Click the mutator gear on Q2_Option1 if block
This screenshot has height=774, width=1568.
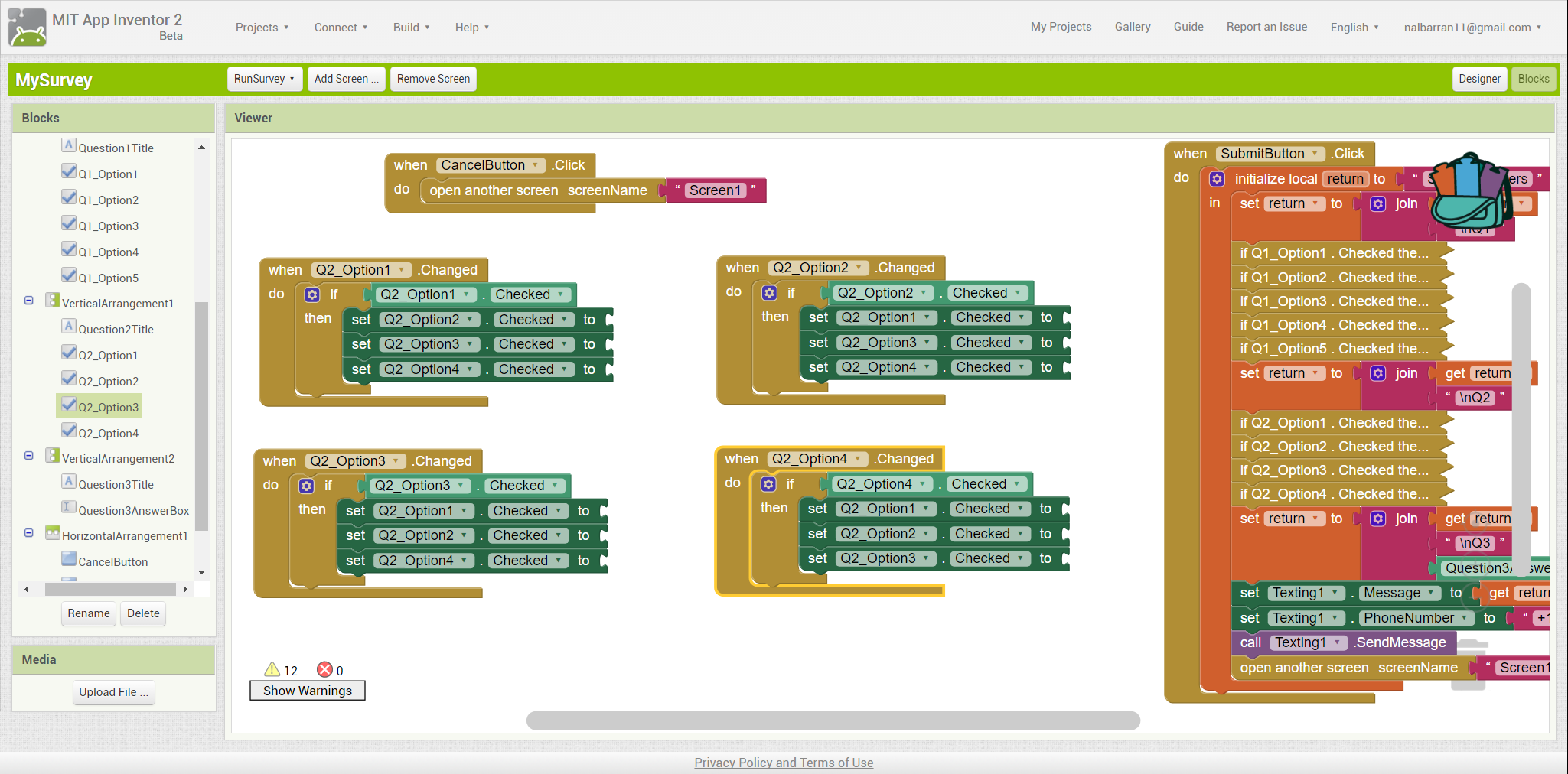[x=312, y=294]
